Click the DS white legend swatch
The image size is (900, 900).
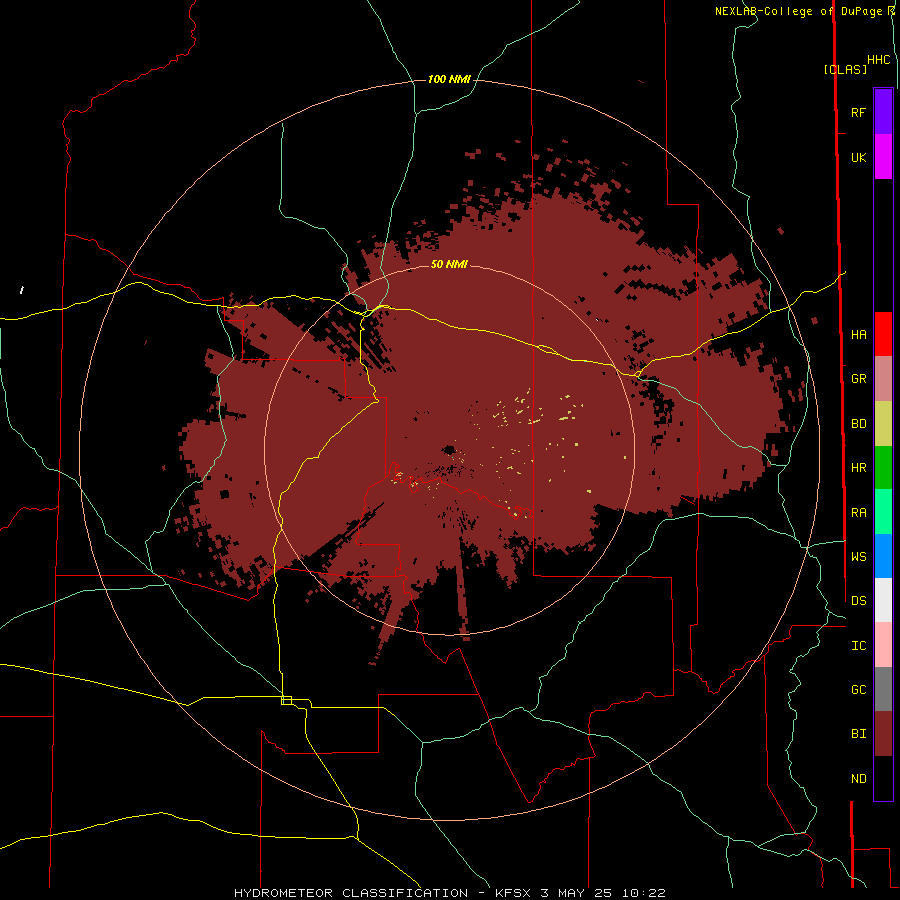(x=883, y=600)
